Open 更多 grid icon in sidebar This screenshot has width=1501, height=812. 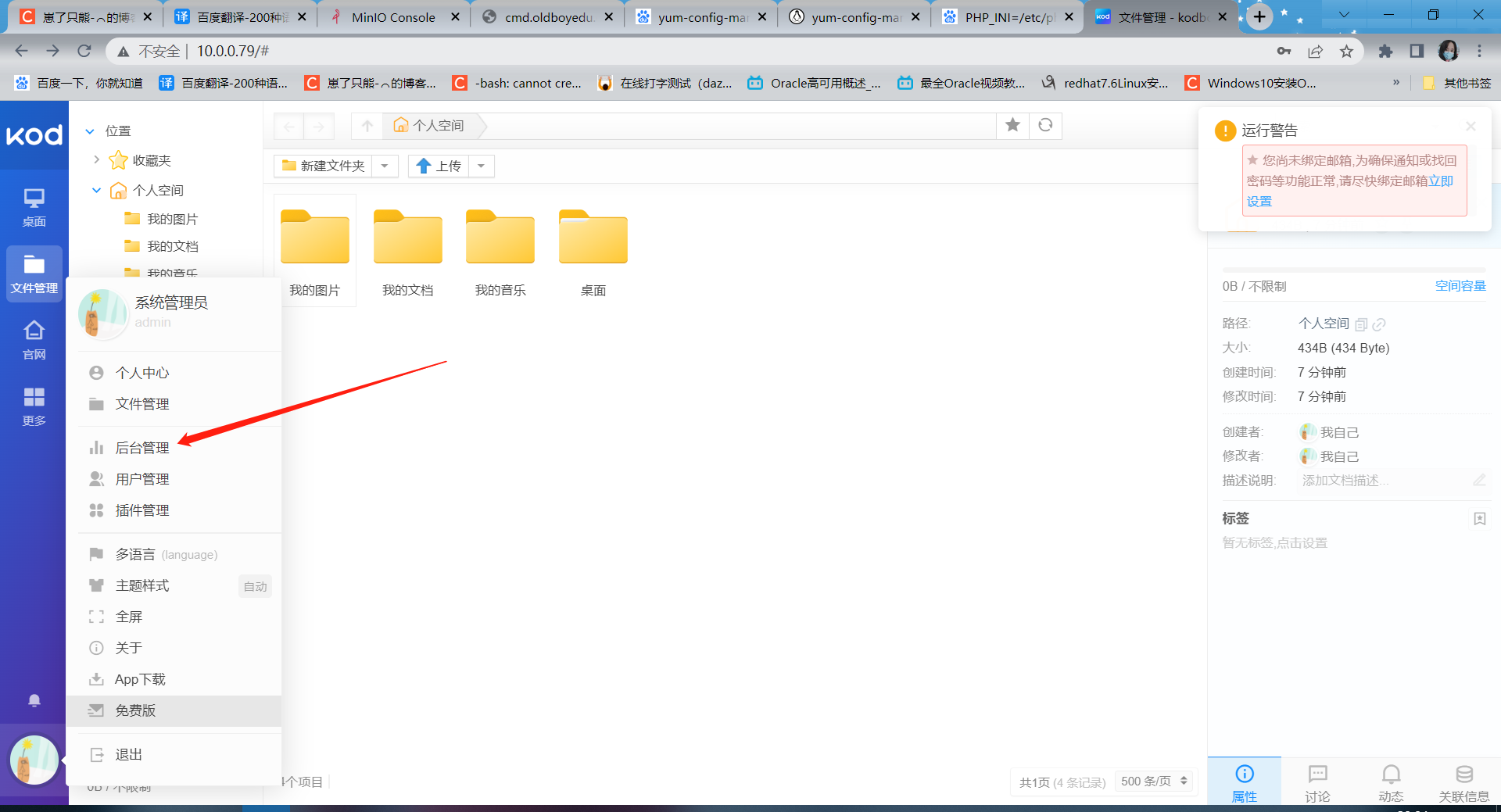click(x=34, y=406)
